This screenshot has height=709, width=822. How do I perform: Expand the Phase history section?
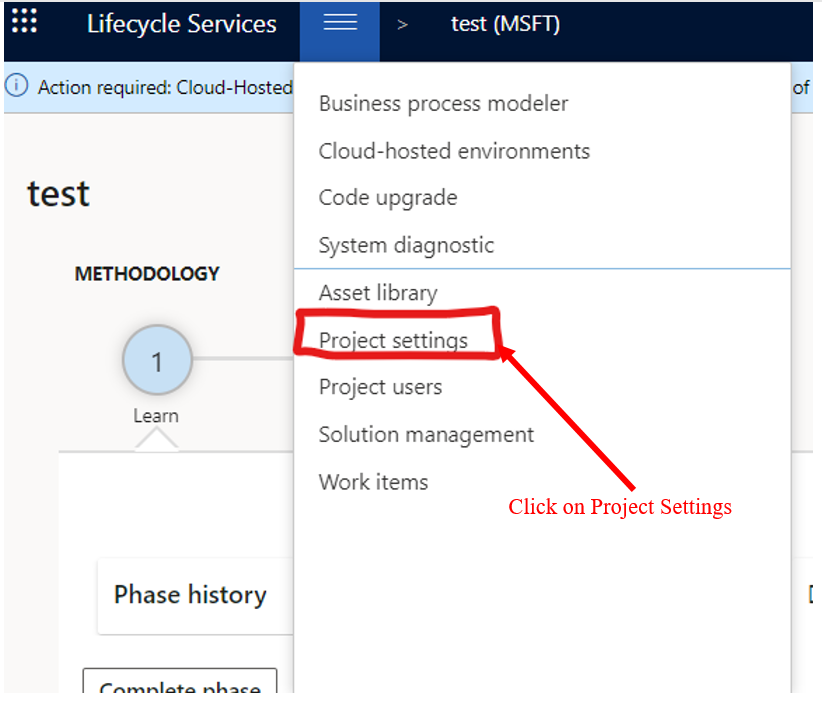coord(190,595)
